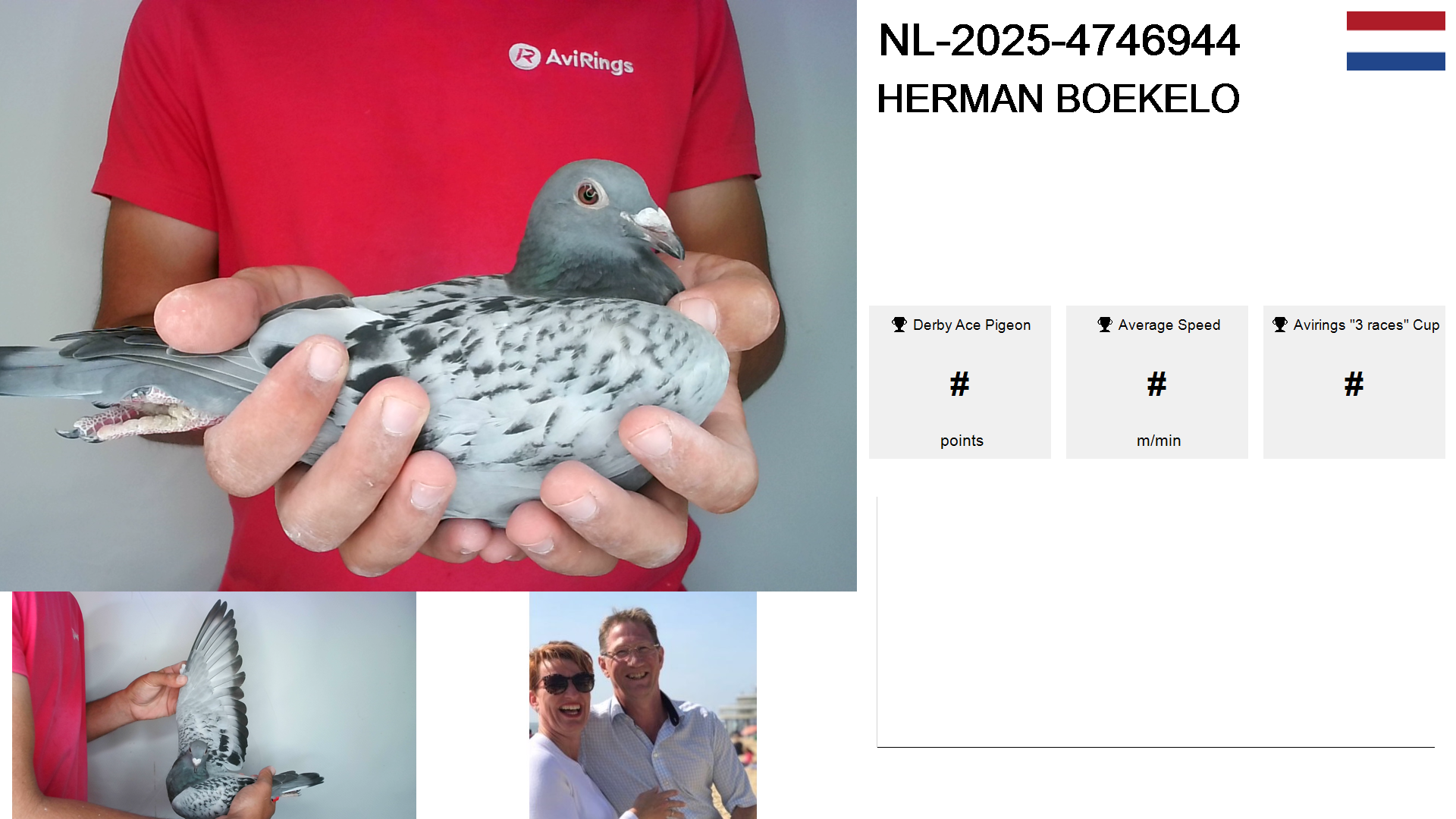Click the Avirings 3 races Cup trophy icon
1456x819 pixels.
coord(1280,325)
